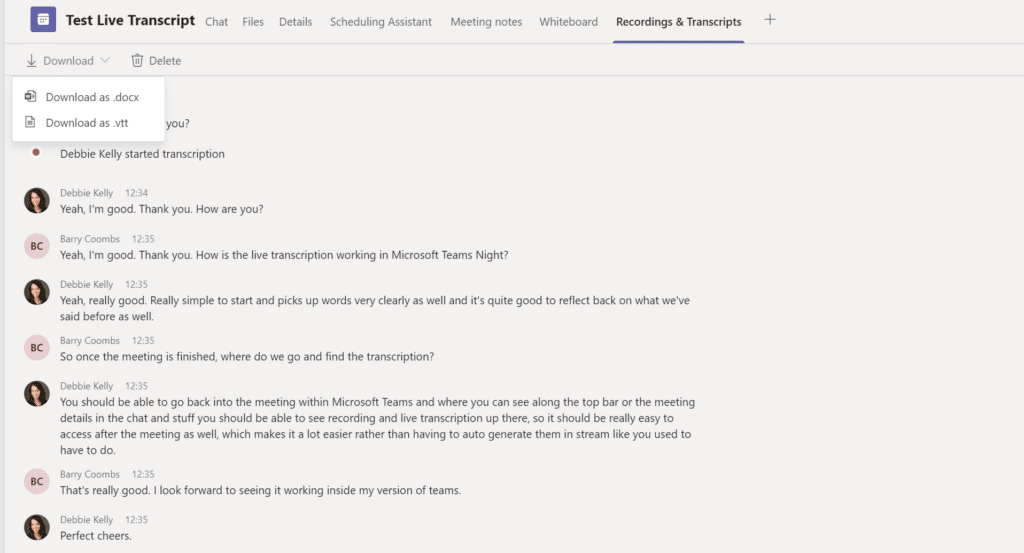Click the file icon next to .vtt option
Viewport: 1024px width, 553px height.
30,122
